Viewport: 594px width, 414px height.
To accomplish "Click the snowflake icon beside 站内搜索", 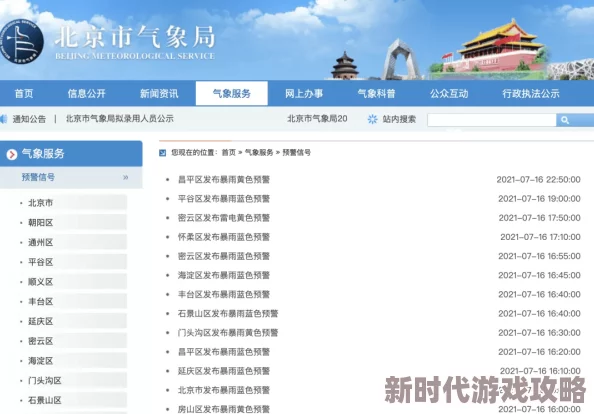I will click(372, 119).
